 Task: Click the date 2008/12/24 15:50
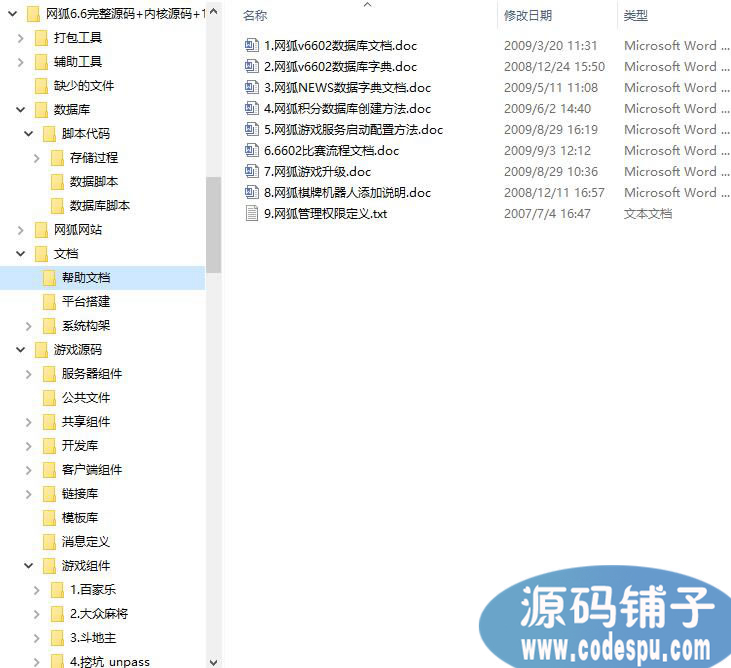tap(554, 67)
